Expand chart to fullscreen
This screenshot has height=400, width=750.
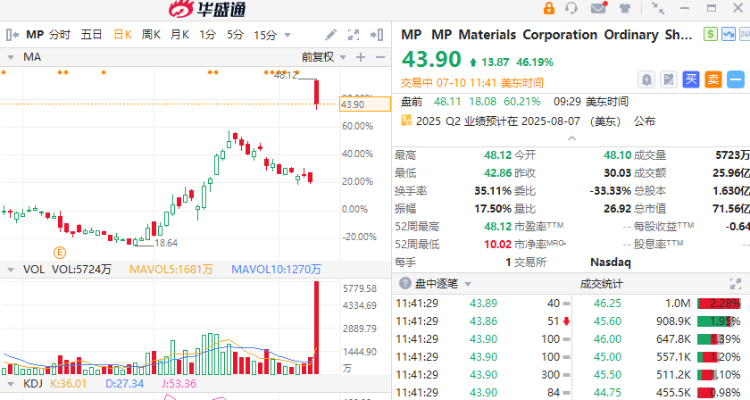[353, 34]
